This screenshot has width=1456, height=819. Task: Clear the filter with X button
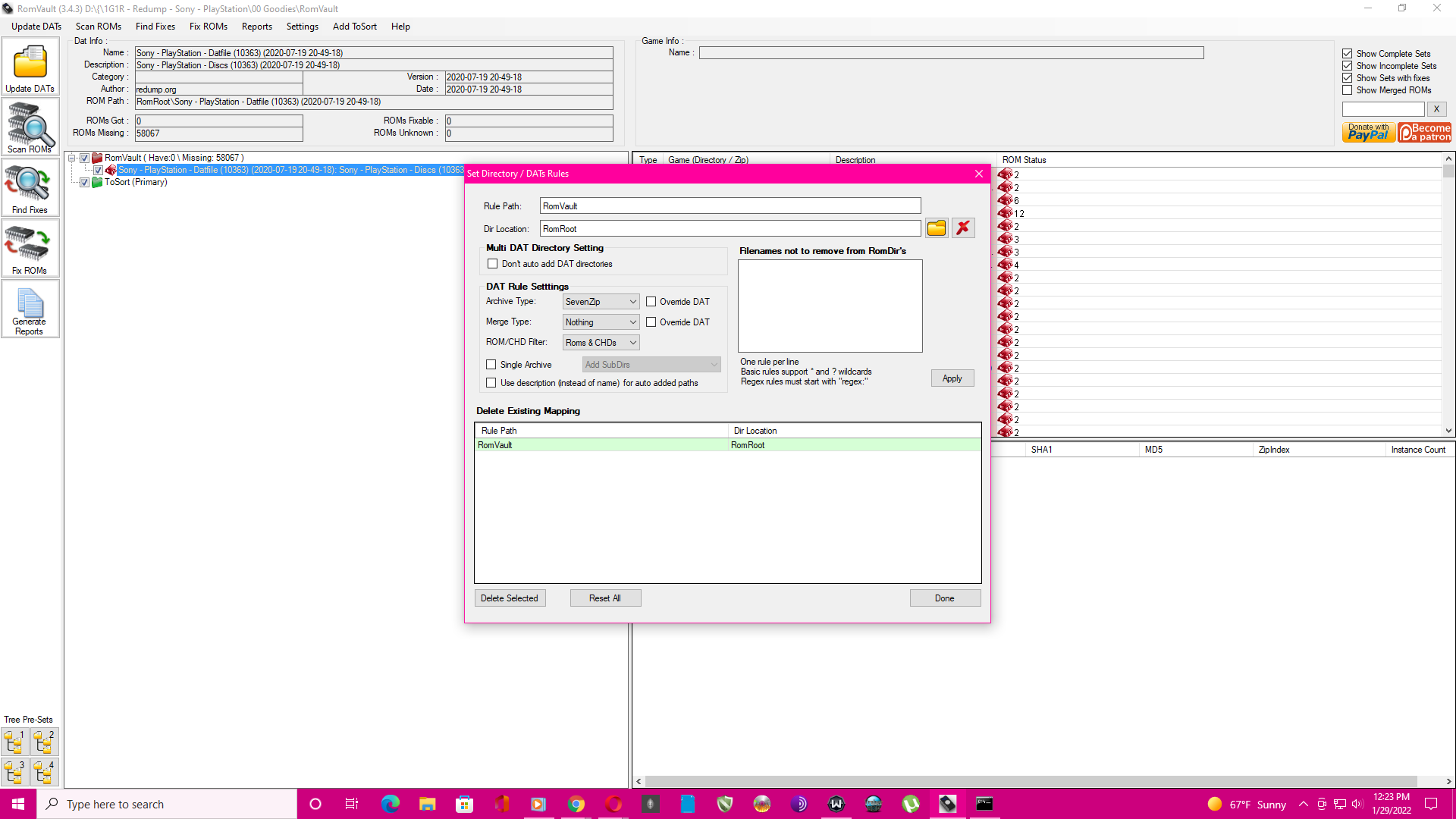tap(1436, 109)
